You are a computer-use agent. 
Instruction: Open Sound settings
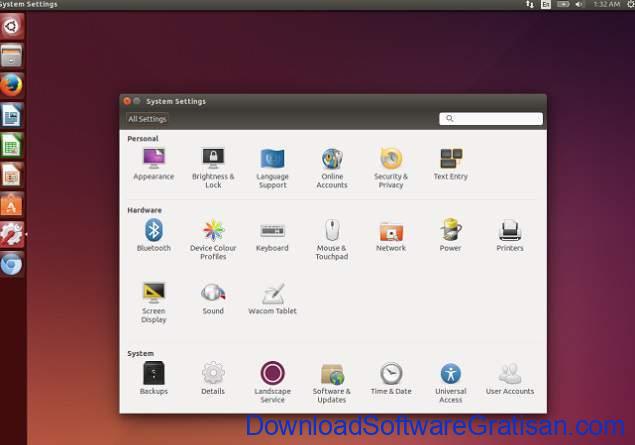pyautogui.click(x=213, y=298)
